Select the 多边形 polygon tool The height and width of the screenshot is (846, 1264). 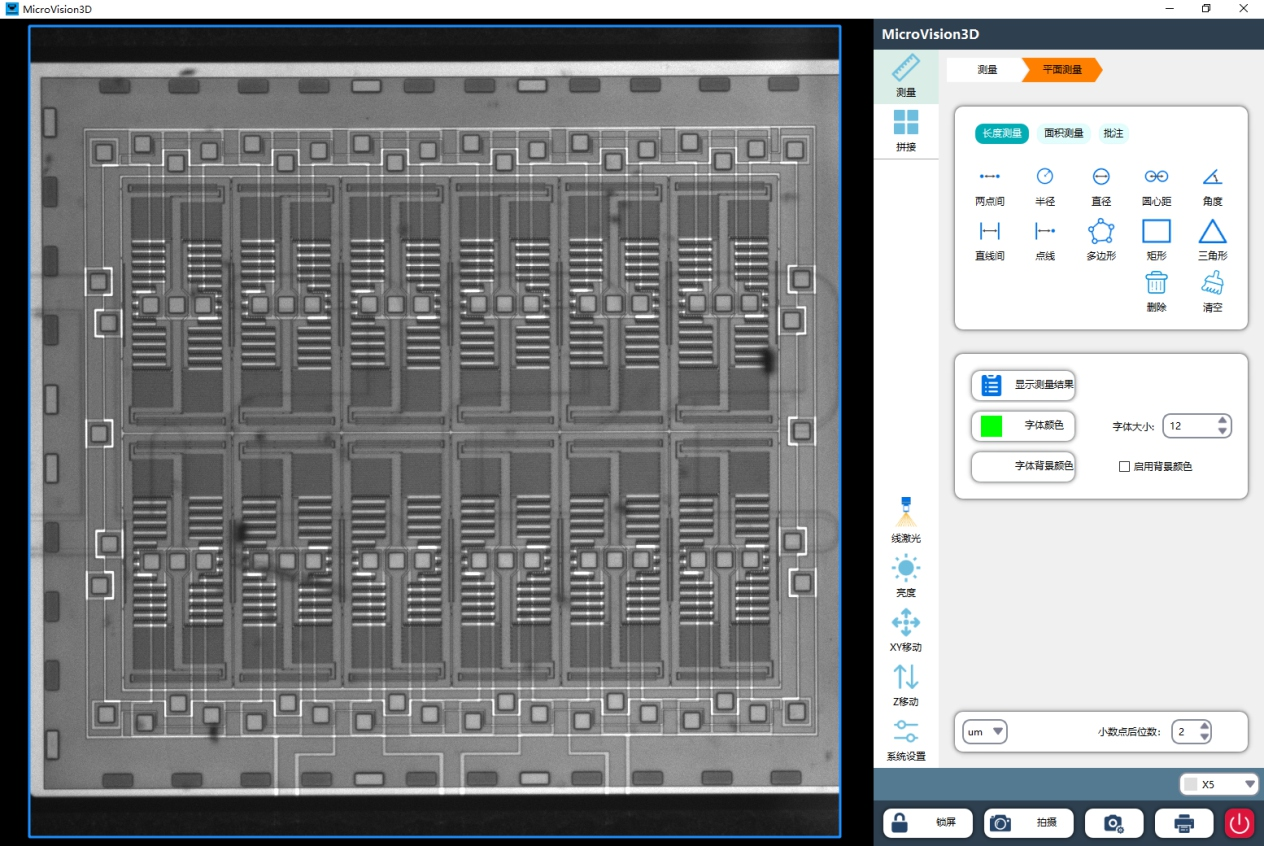[x=1101, y=241]
